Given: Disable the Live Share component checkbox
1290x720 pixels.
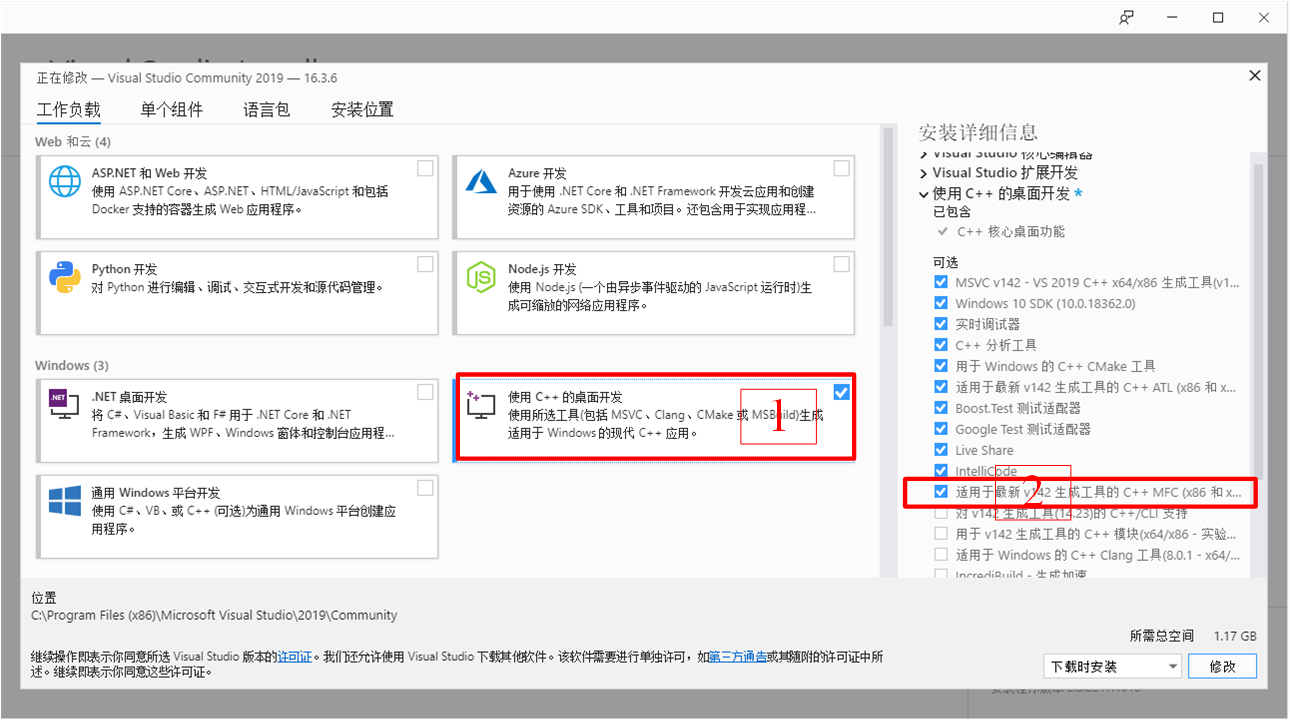Looking at the screenshot, I should [x=941, y=450].
